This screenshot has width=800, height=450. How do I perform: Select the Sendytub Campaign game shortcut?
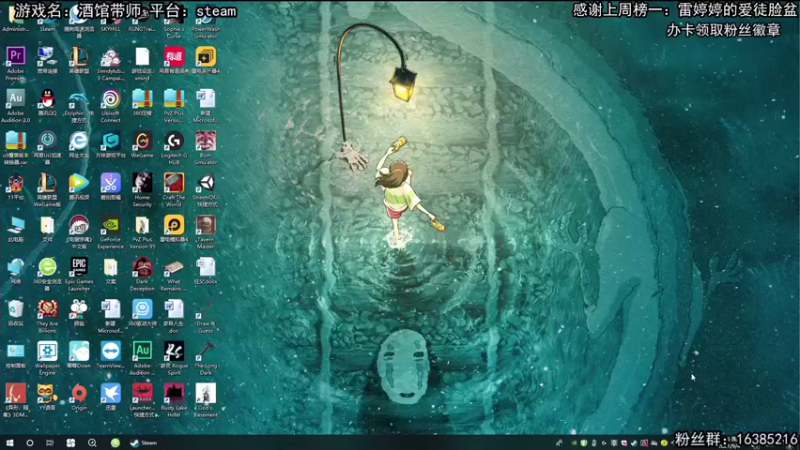tap(110, 57)
